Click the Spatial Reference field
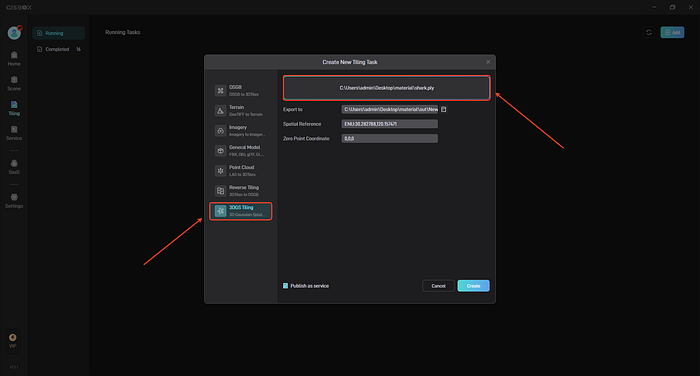This screenshot has height=376, width=700. (x=390, y=124)
